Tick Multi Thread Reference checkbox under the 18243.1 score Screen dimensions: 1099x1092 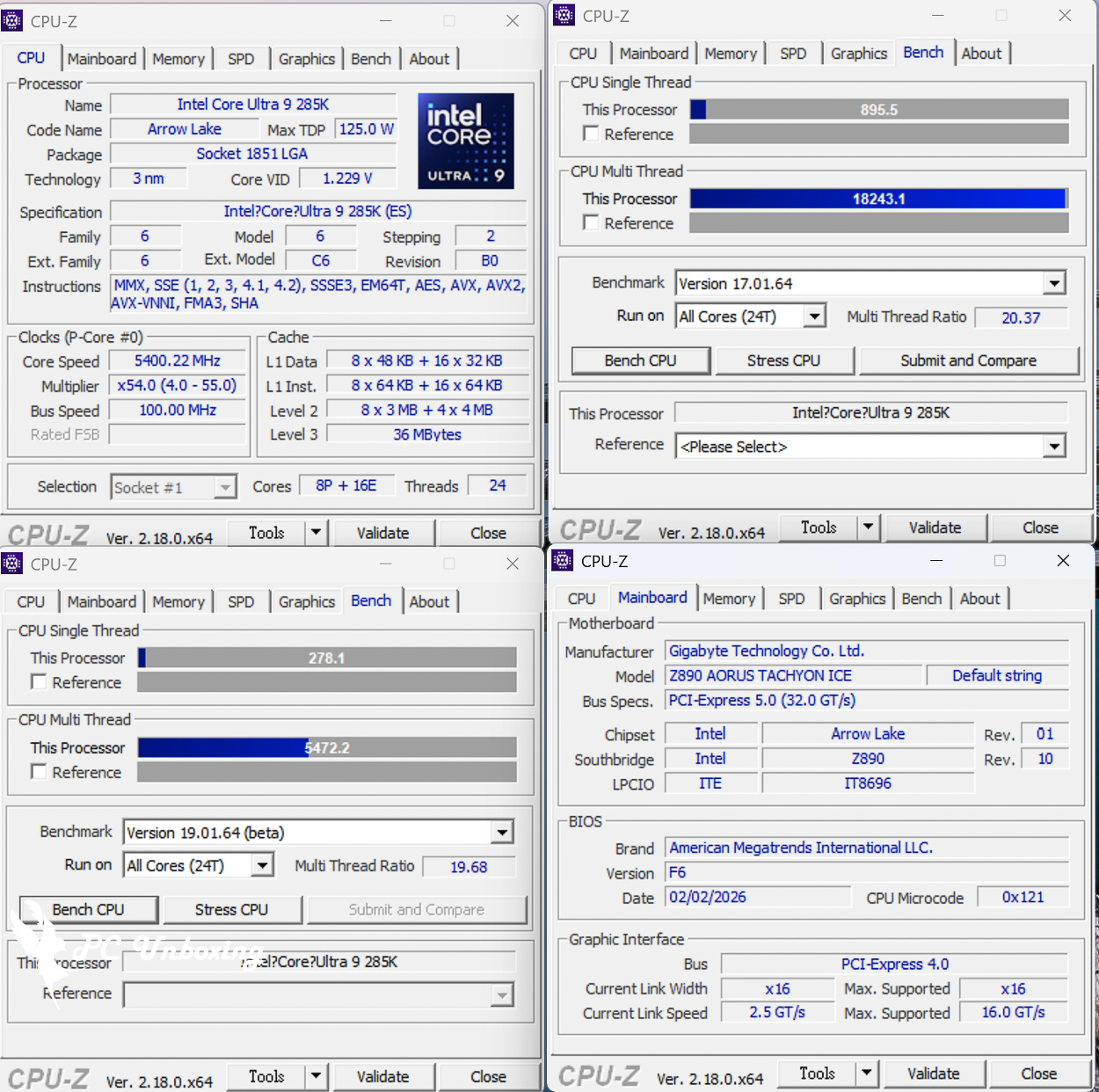tap(592, 223)
